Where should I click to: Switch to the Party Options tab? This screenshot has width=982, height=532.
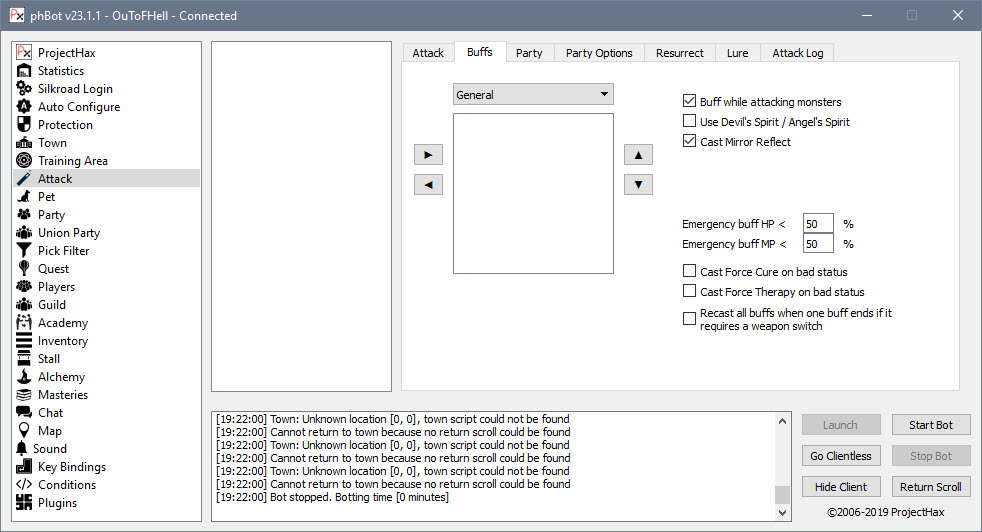599,53
